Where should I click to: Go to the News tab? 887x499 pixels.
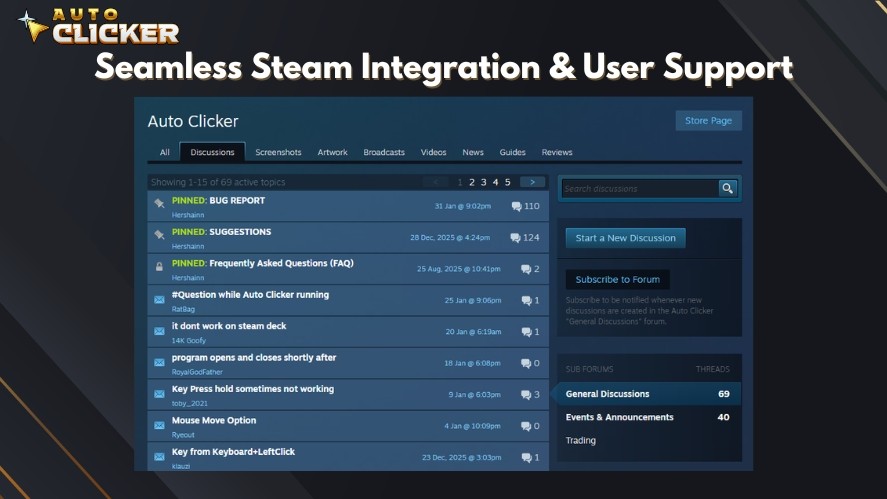pos(473,152)
